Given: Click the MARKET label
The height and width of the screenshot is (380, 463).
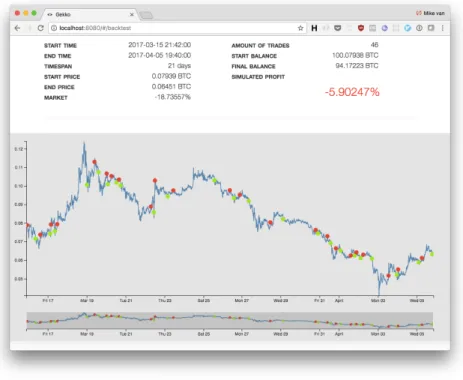Looking at the screenshot, I should [x=56, y=98].
